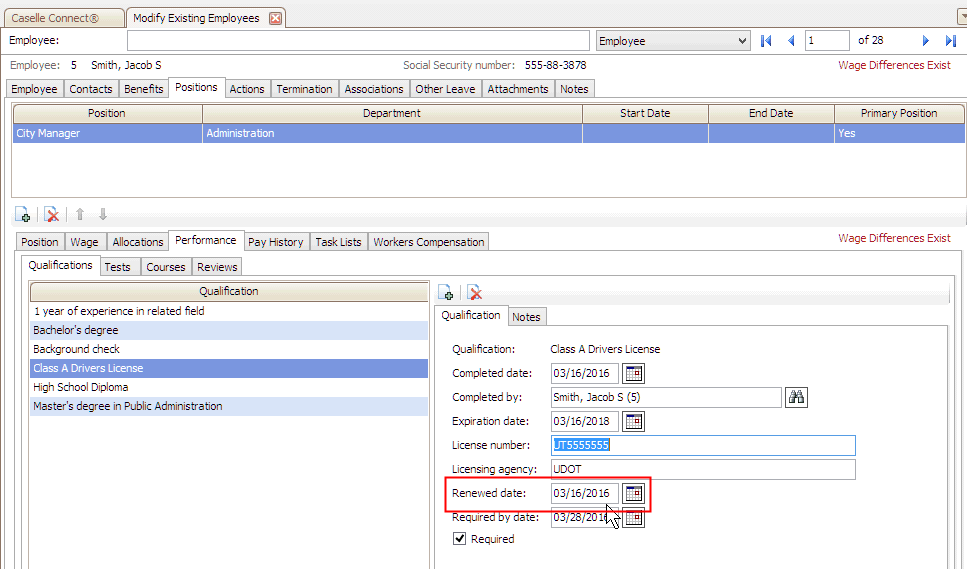This screenshot has width=967, height=569.
Task: Go to previous employee record
Action: tap(791, 41)
